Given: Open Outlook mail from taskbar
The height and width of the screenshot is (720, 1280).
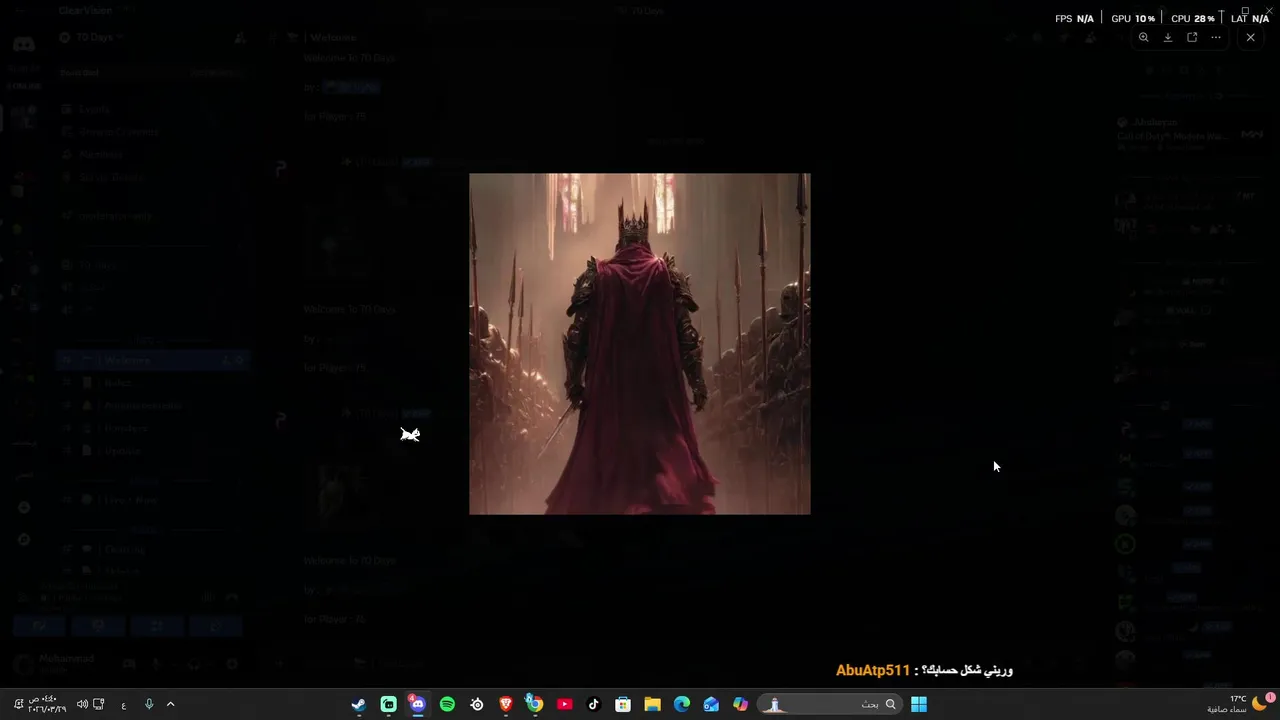Looking at the screenshot, I should (711, 704).
